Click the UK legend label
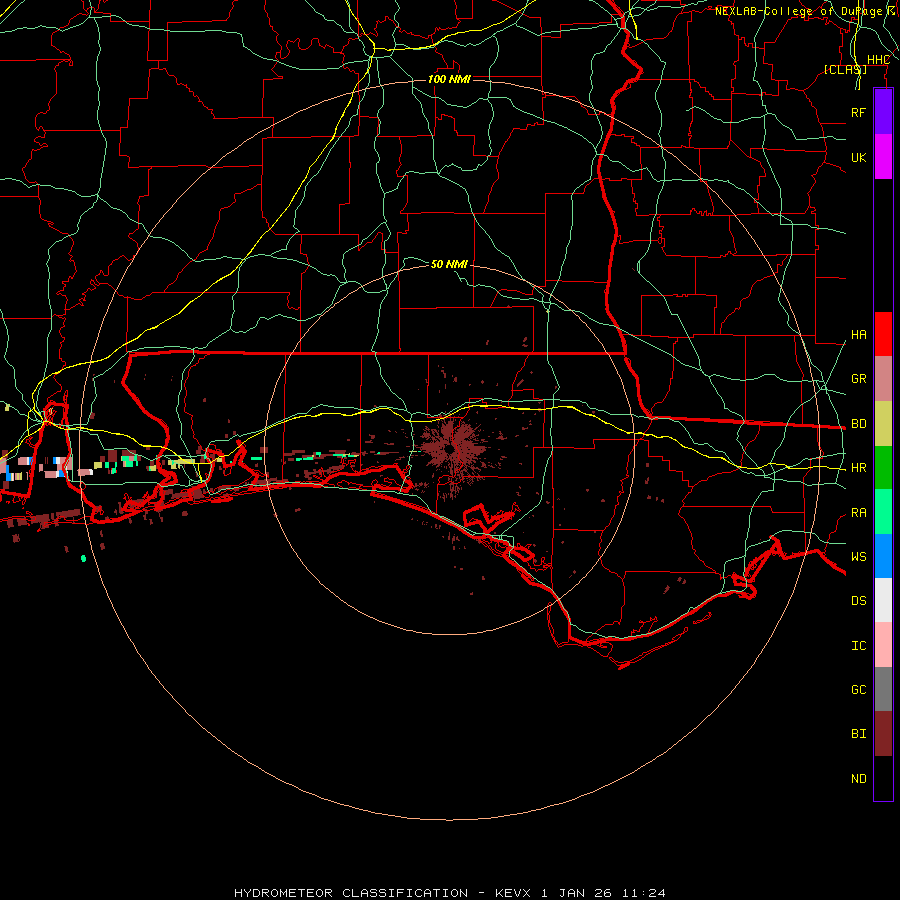This screenshot has width=900, height=900. (858, 157)
